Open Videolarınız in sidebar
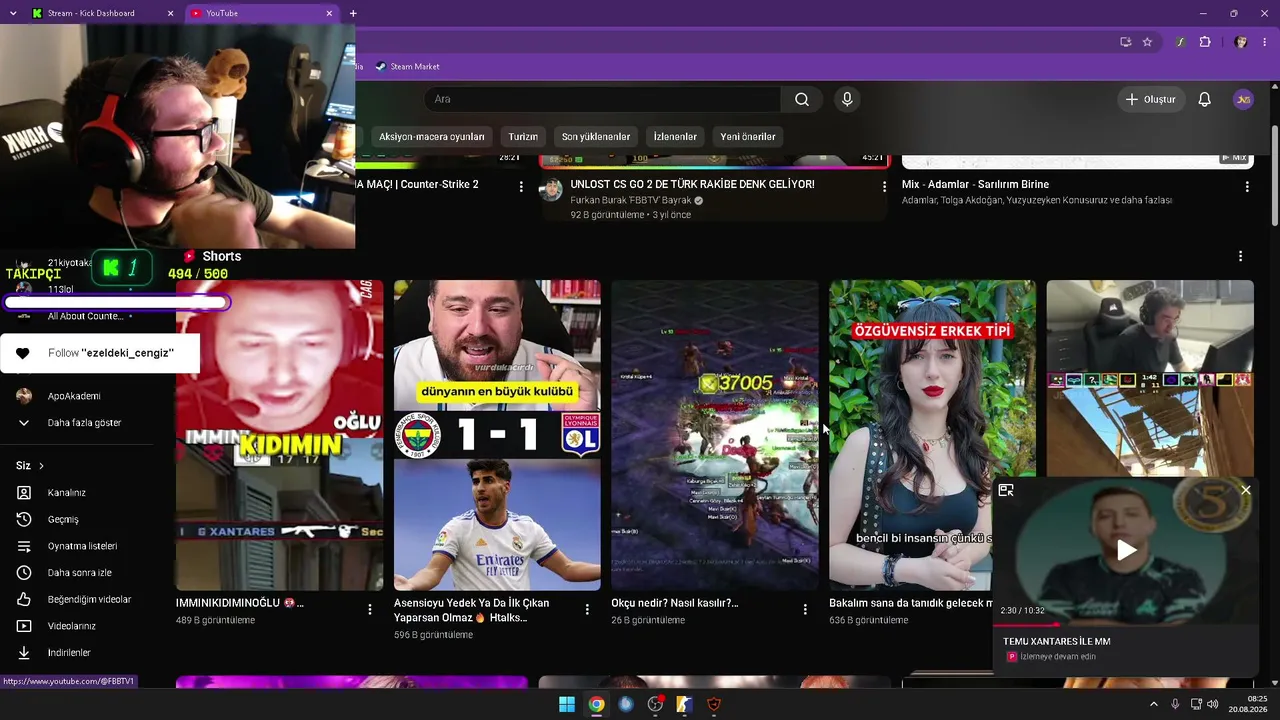 tap(72, 626)
